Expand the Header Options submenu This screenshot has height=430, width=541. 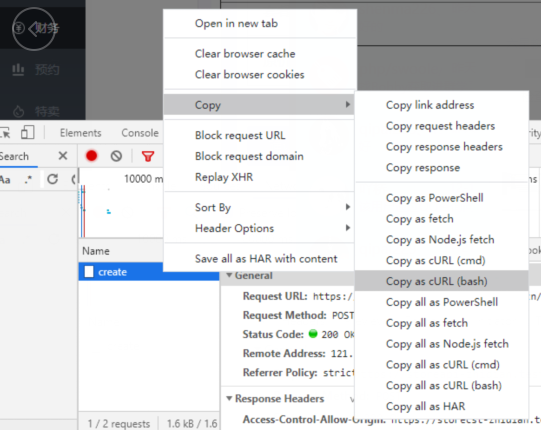pyautogui.click(x=259, y=228)
